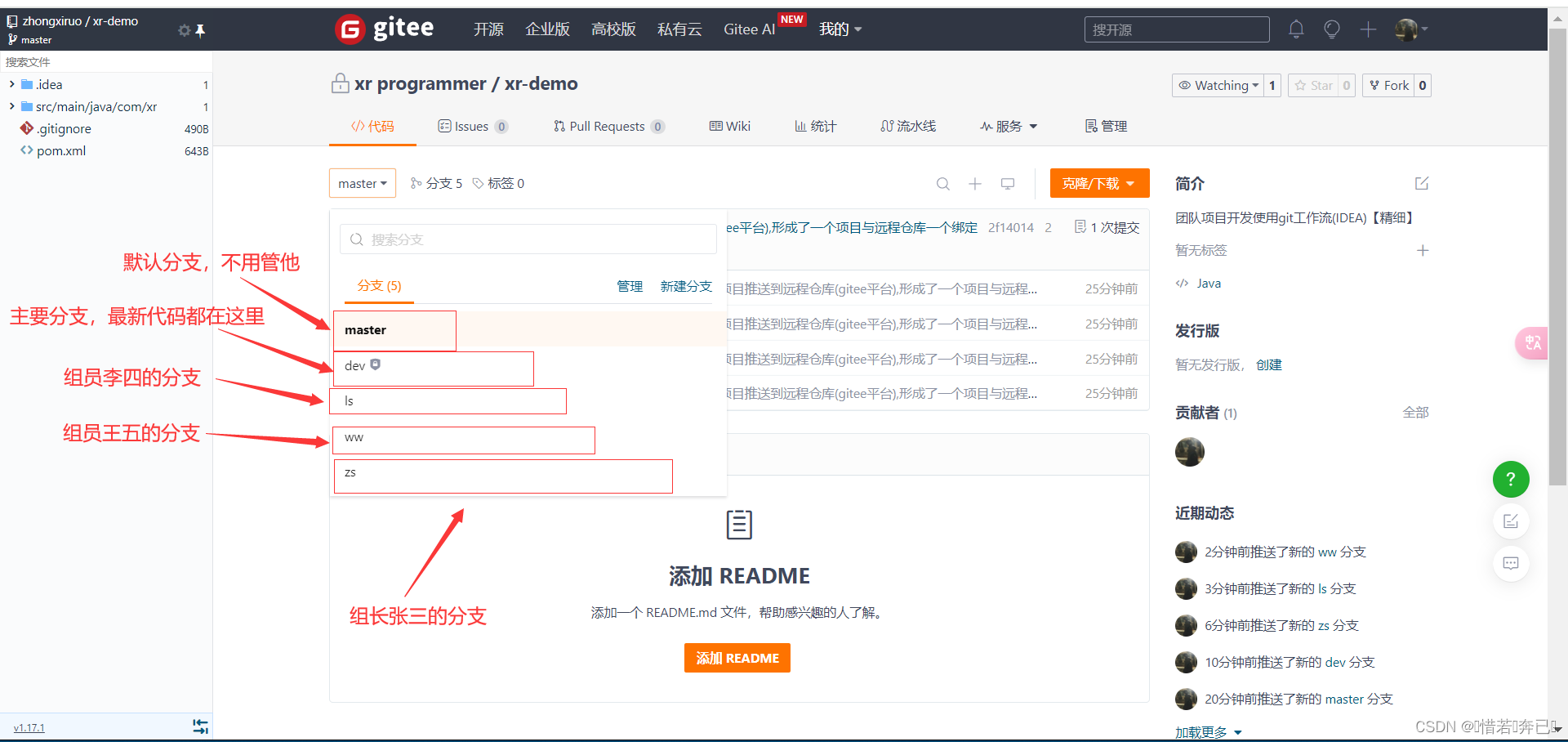Click 全部 contributors link

pyautogui.click(x=1415, y=413)
